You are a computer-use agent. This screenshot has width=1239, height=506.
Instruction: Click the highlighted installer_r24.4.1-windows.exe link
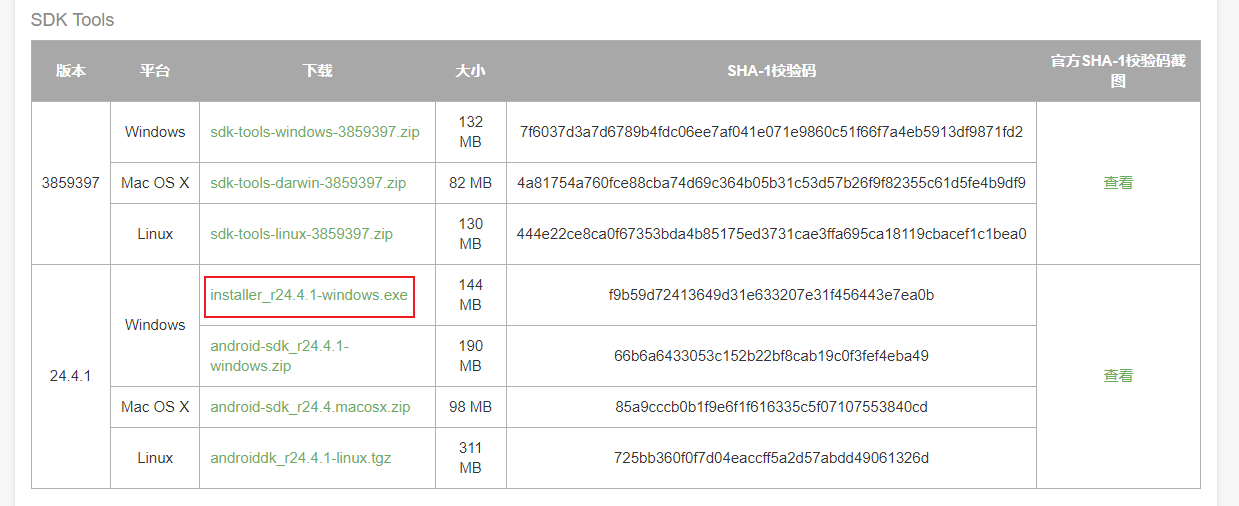309,295
